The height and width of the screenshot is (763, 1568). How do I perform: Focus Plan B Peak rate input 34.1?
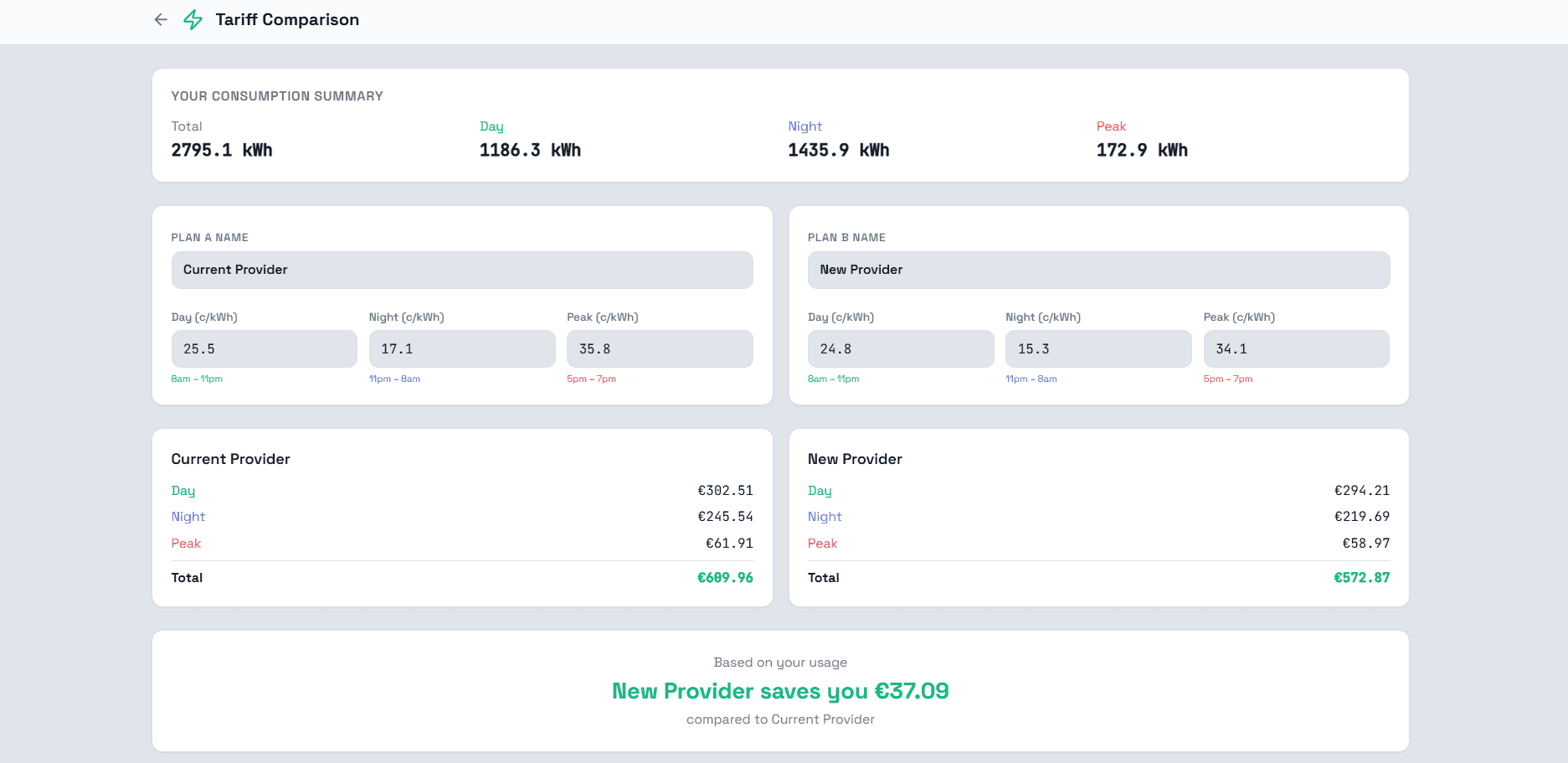click(1296, 348)
